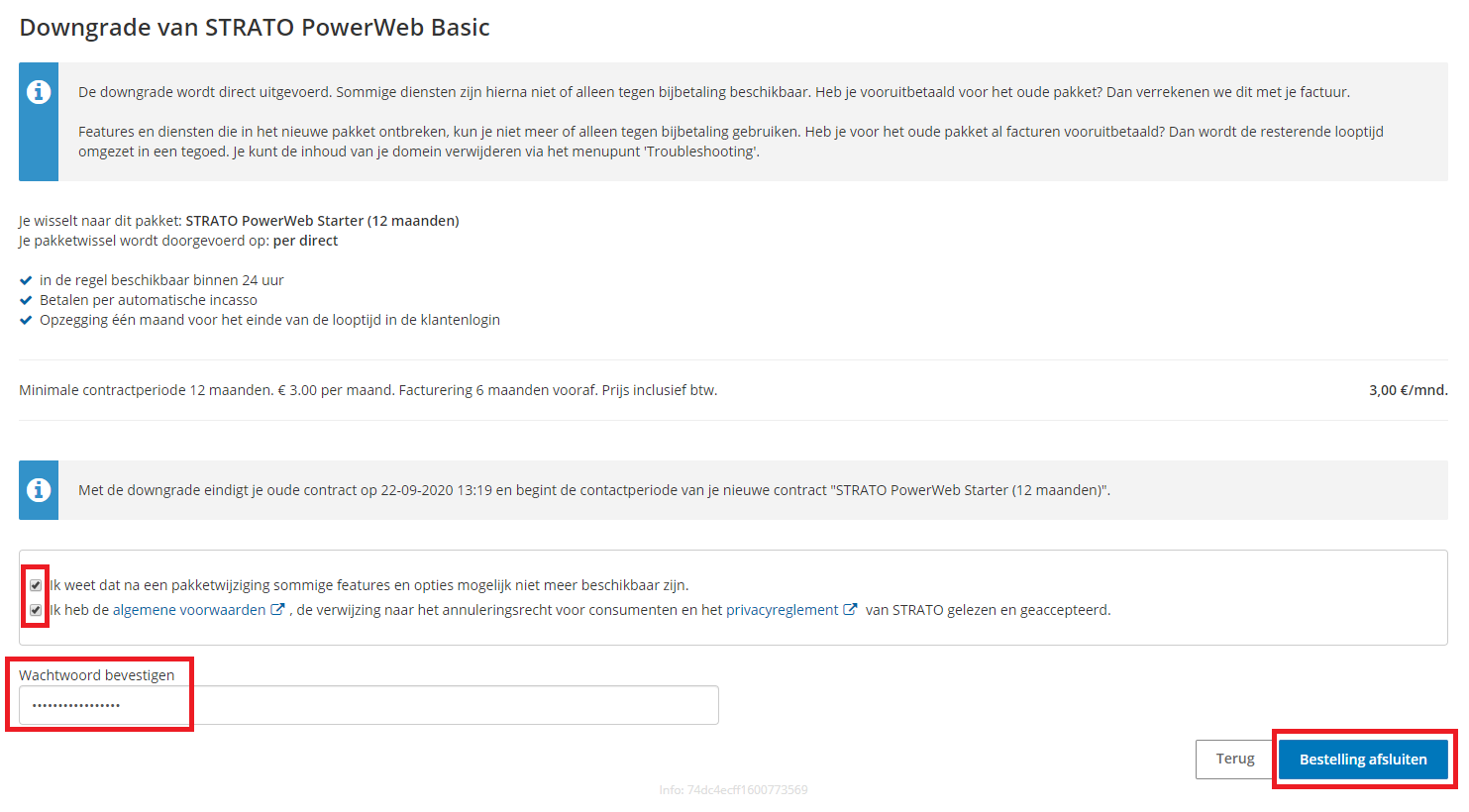Image resolution: width=1469 pixels, height=812 pixels.
Task: Click the faint 'Info:' code at the bottom
Action: coord(733,790)
